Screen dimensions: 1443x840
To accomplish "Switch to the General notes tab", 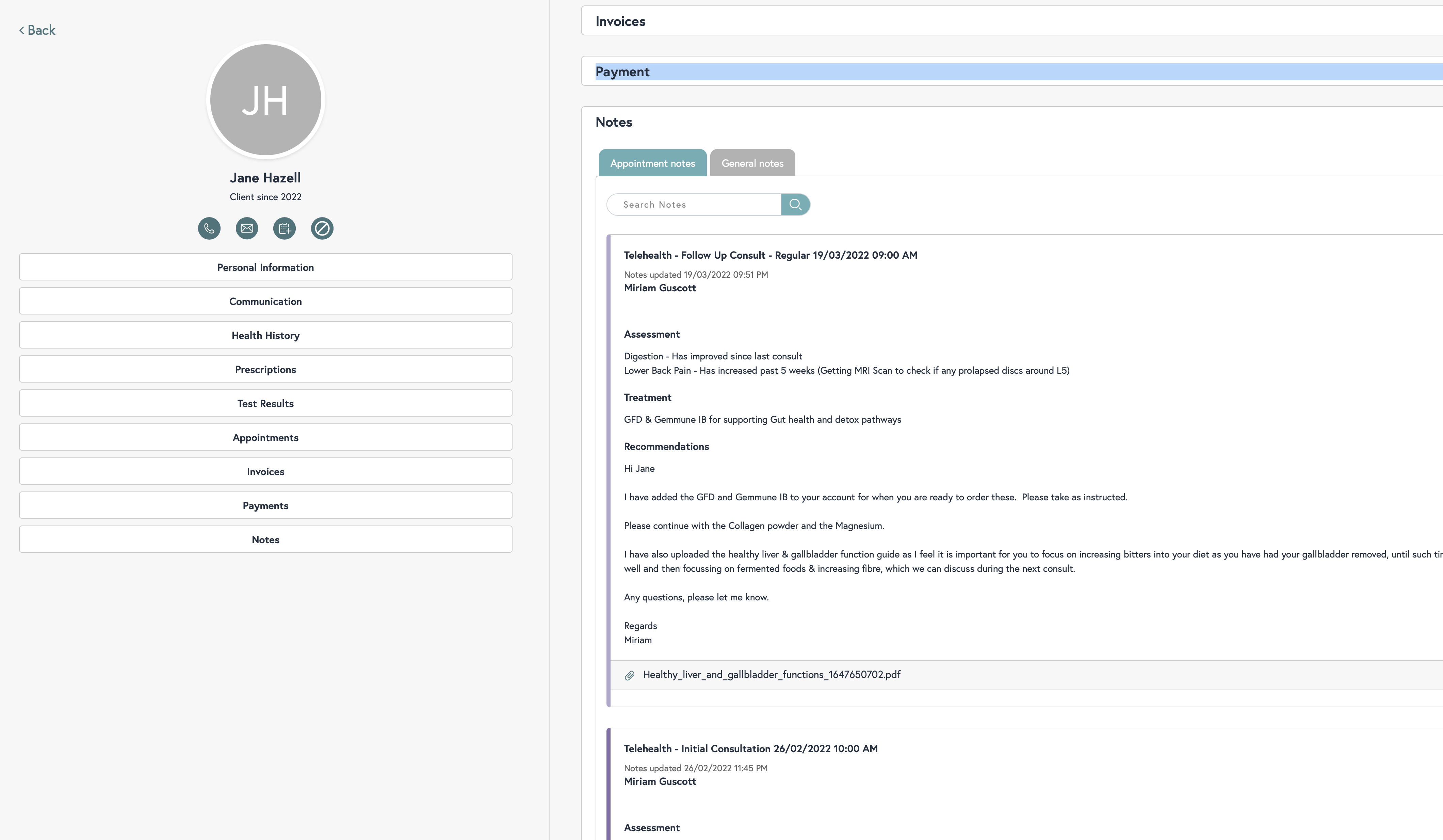I will pyautogui.click(x=752, y=163).
